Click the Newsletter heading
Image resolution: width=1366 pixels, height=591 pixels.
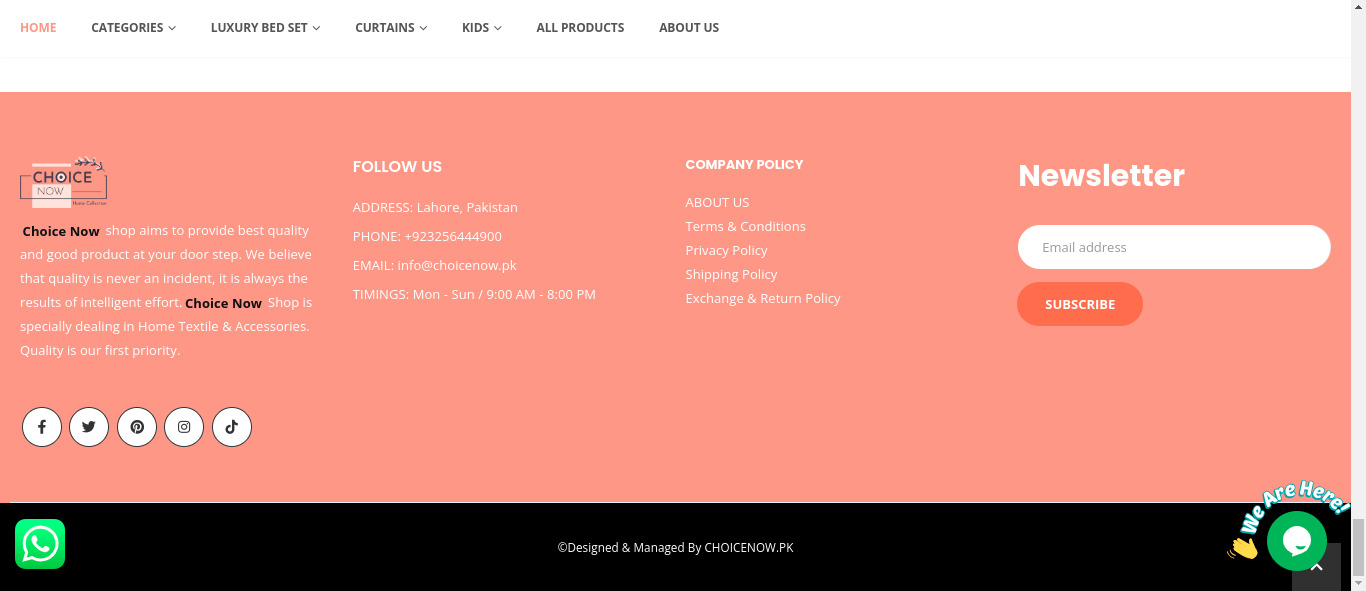click(x=1101, y=175)
